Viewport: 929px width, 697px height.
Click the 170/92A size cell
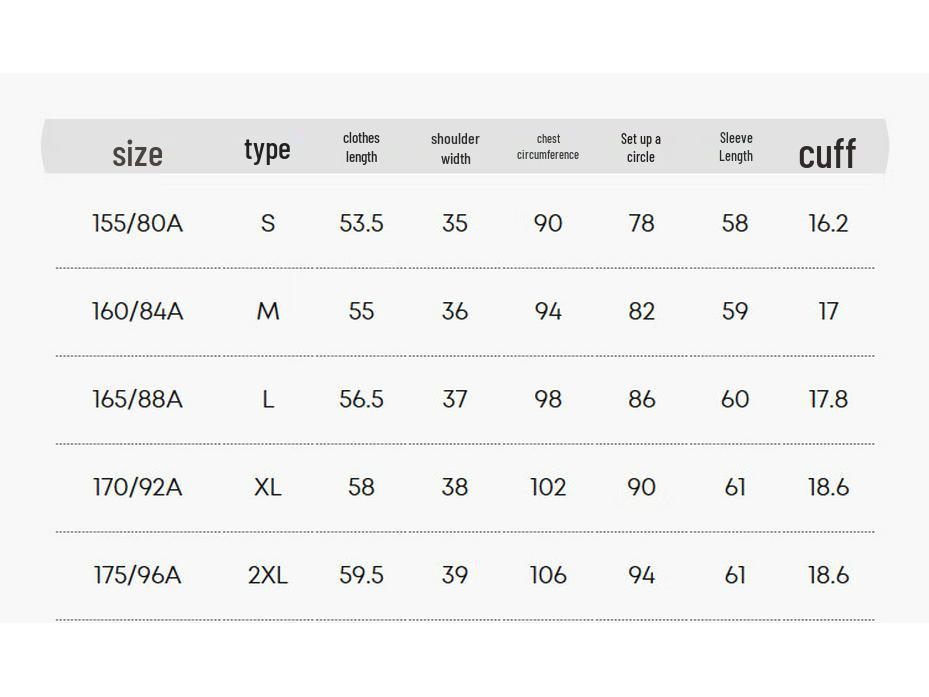(x=138, y=487)
